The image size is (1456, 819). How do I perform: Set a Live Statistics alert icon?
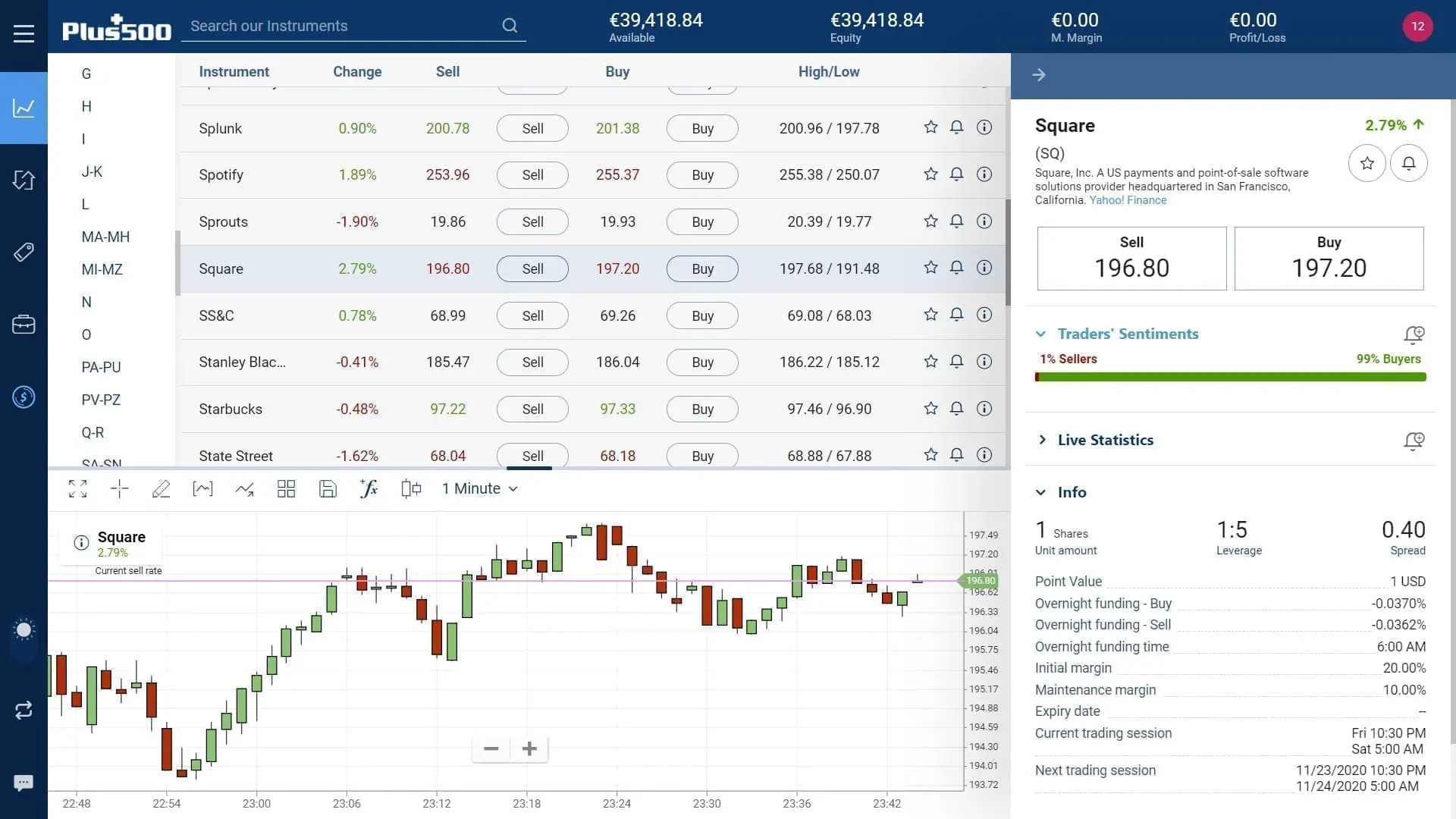tap(1414, 441)
